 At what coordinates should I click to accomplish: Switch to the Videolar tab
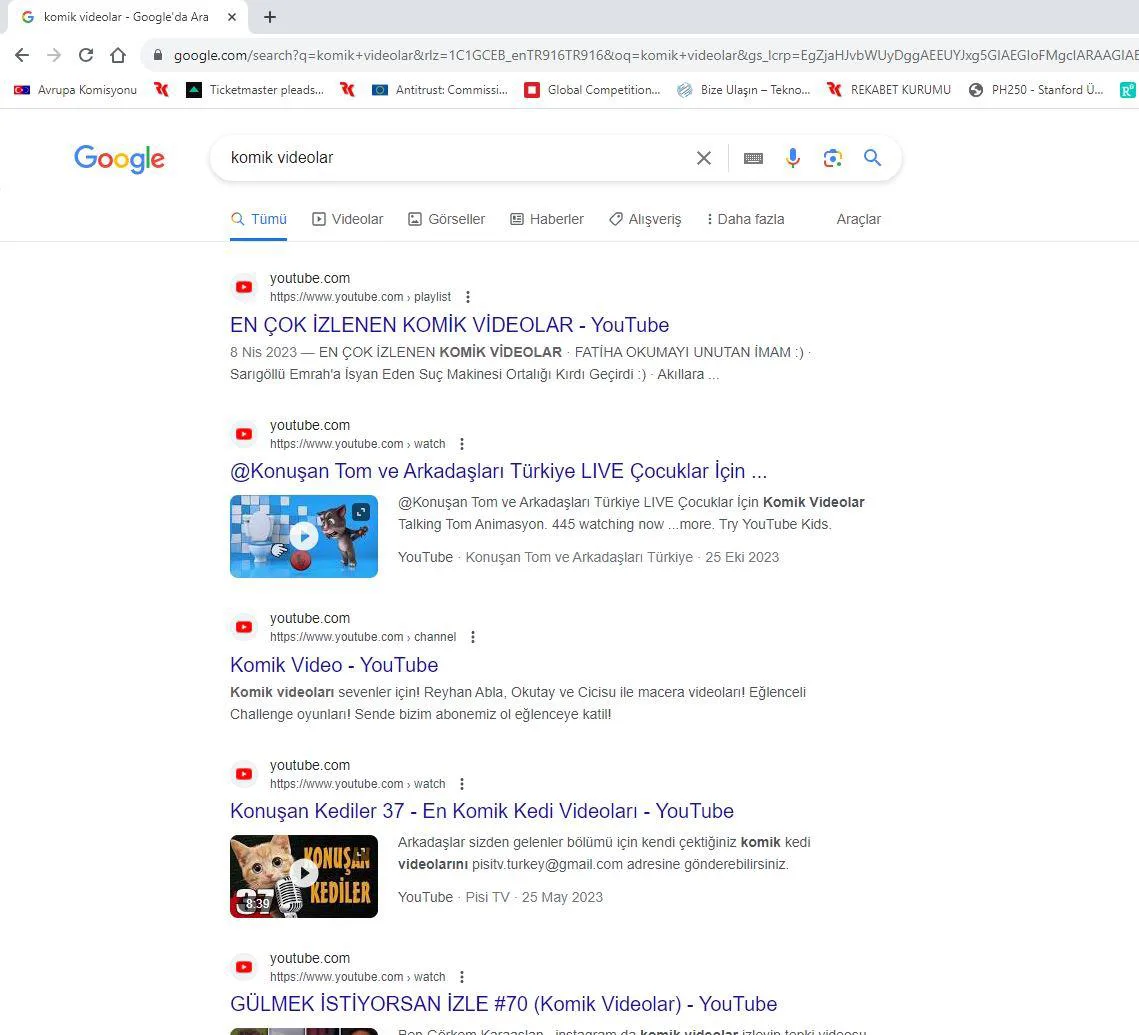click(347, 219)
